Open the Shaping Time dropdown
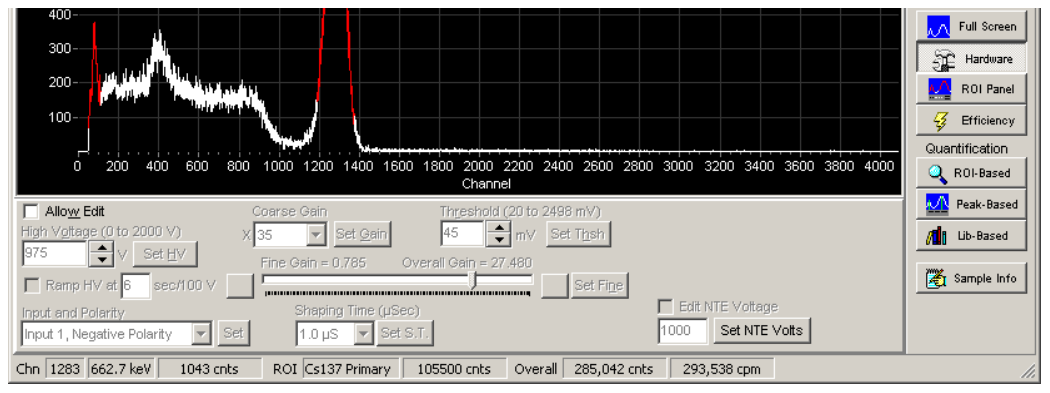The width and height of the screenshot is (1050, 393). tap(363, 333)
